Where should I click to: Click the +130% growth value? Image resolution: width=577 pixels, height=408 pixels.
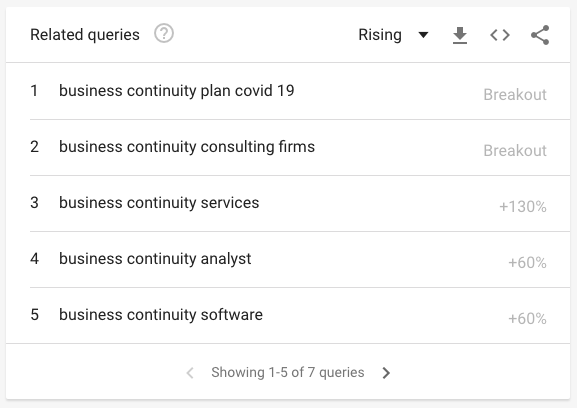[523, 207]
